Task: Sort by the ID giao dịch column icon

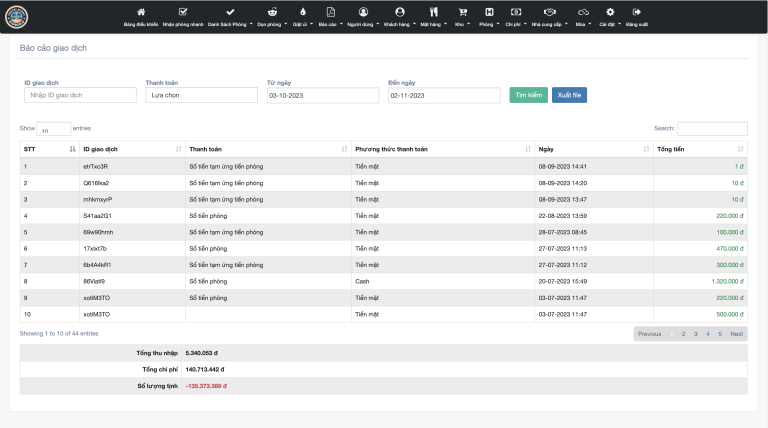Action: click(x=178, y=149)
